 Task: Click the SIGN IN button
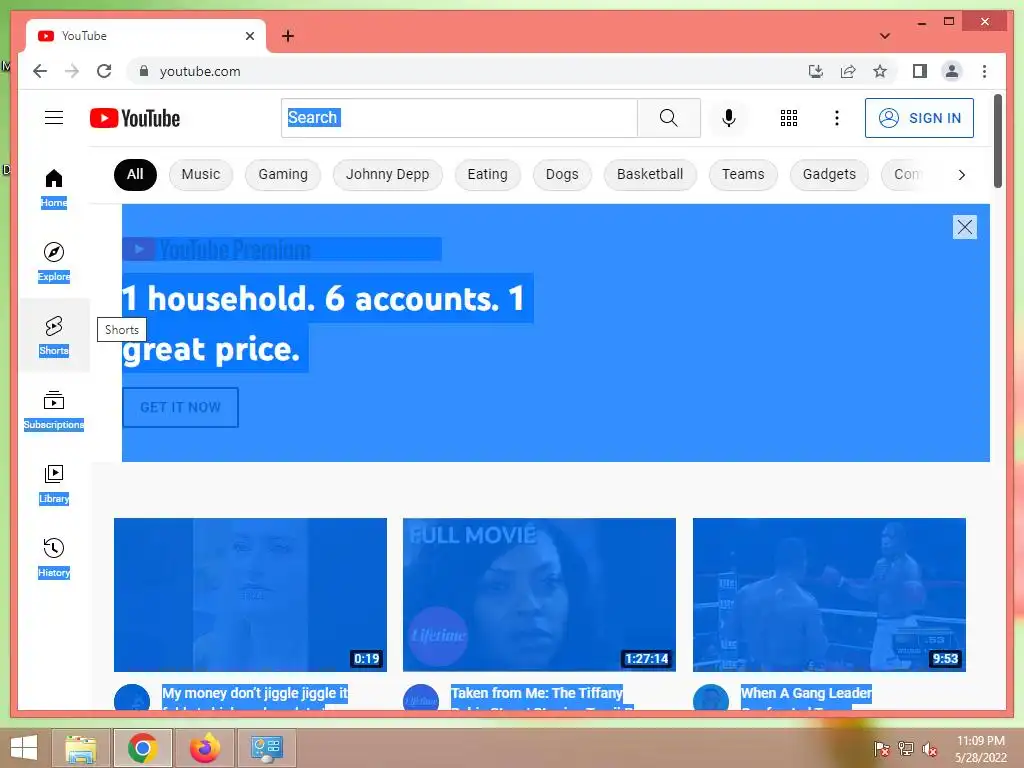(x=919, y=118)
